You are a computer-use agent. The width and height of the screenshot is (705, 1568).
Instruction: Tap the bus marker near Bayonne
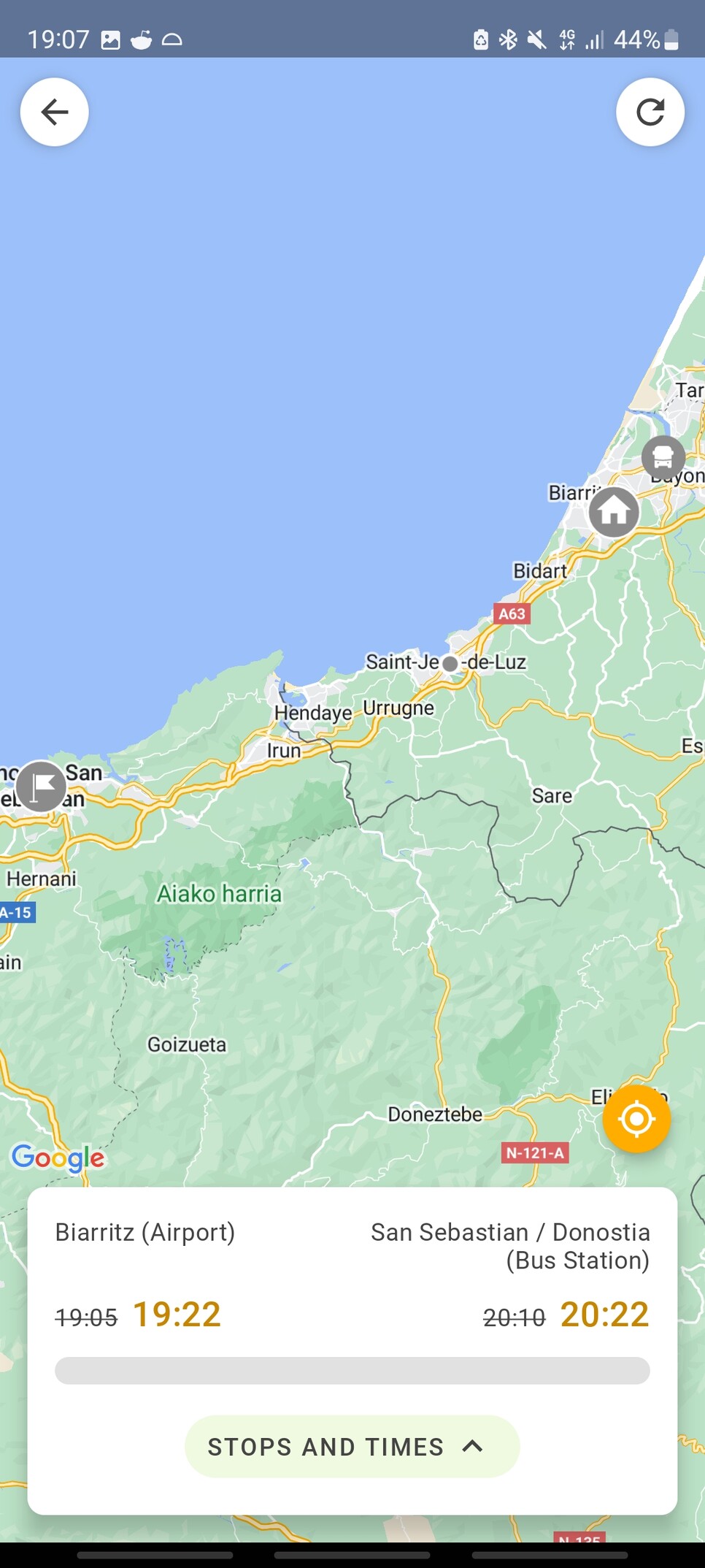click(663, 457)
